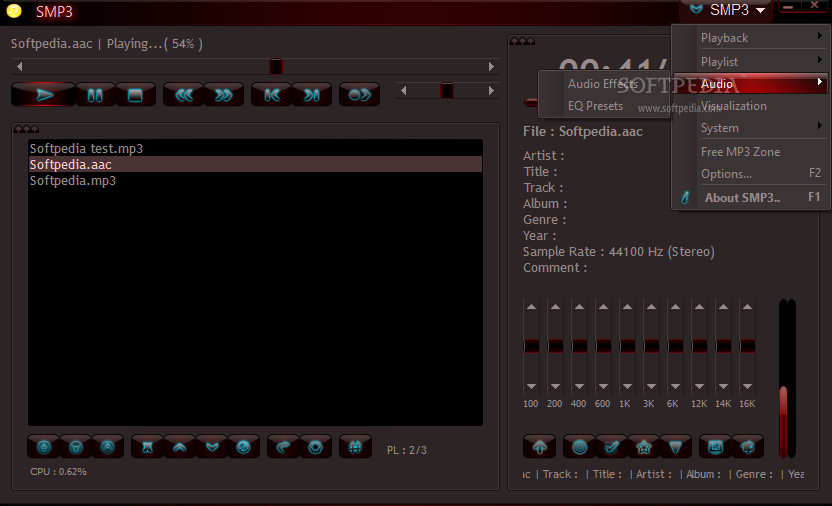Open the About SMP3 feather icon entry
The width and height of the screenshot is (832, 506).
(750, 198)
